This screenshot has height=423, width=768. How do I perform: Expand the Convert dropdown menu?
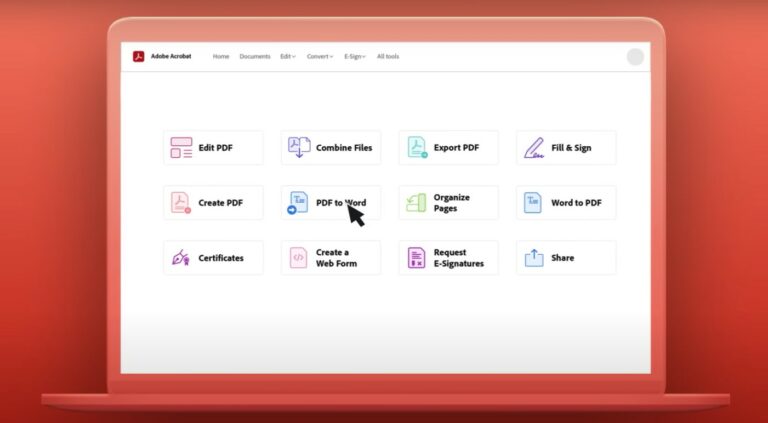pos(320,57)
